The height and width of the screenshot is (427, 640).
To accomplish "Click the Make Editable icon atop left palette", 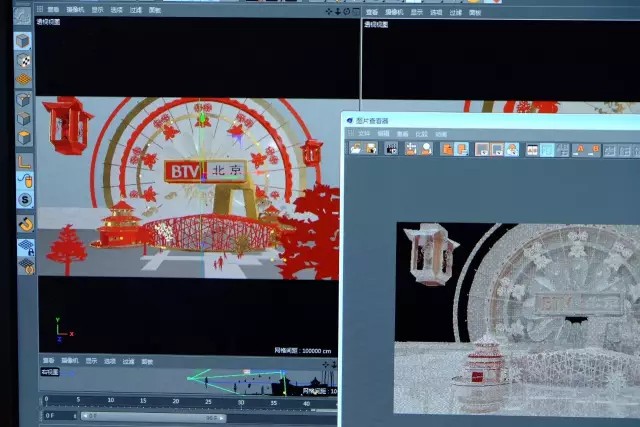I will [22, 16].
